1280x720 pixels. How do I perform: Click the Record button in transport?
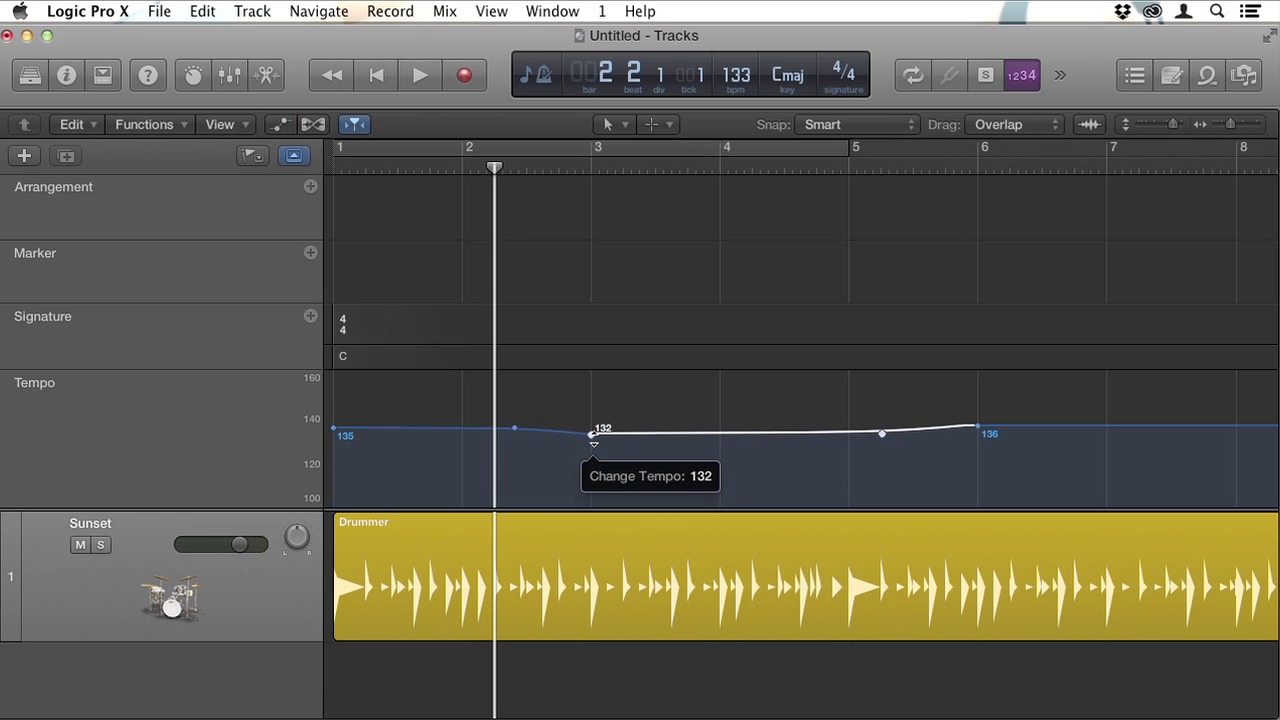[464, 75]
